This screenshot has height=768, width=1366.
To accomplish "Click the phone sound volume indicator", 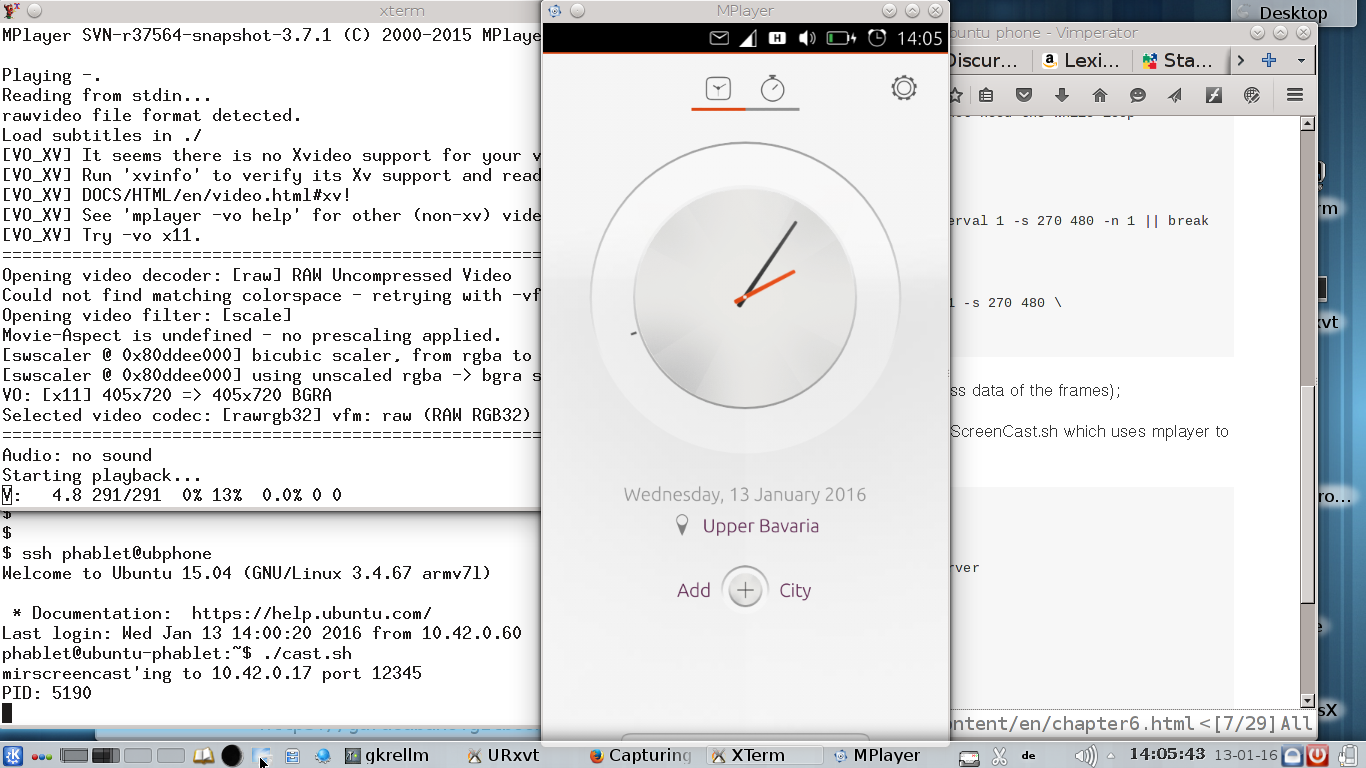I will point(807,38).
